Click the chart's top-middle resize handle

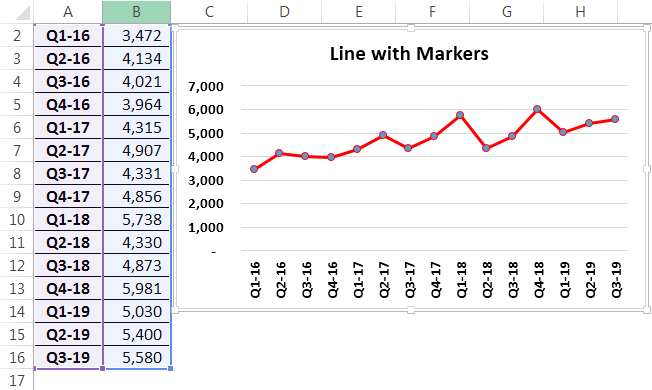coord(411,28)
